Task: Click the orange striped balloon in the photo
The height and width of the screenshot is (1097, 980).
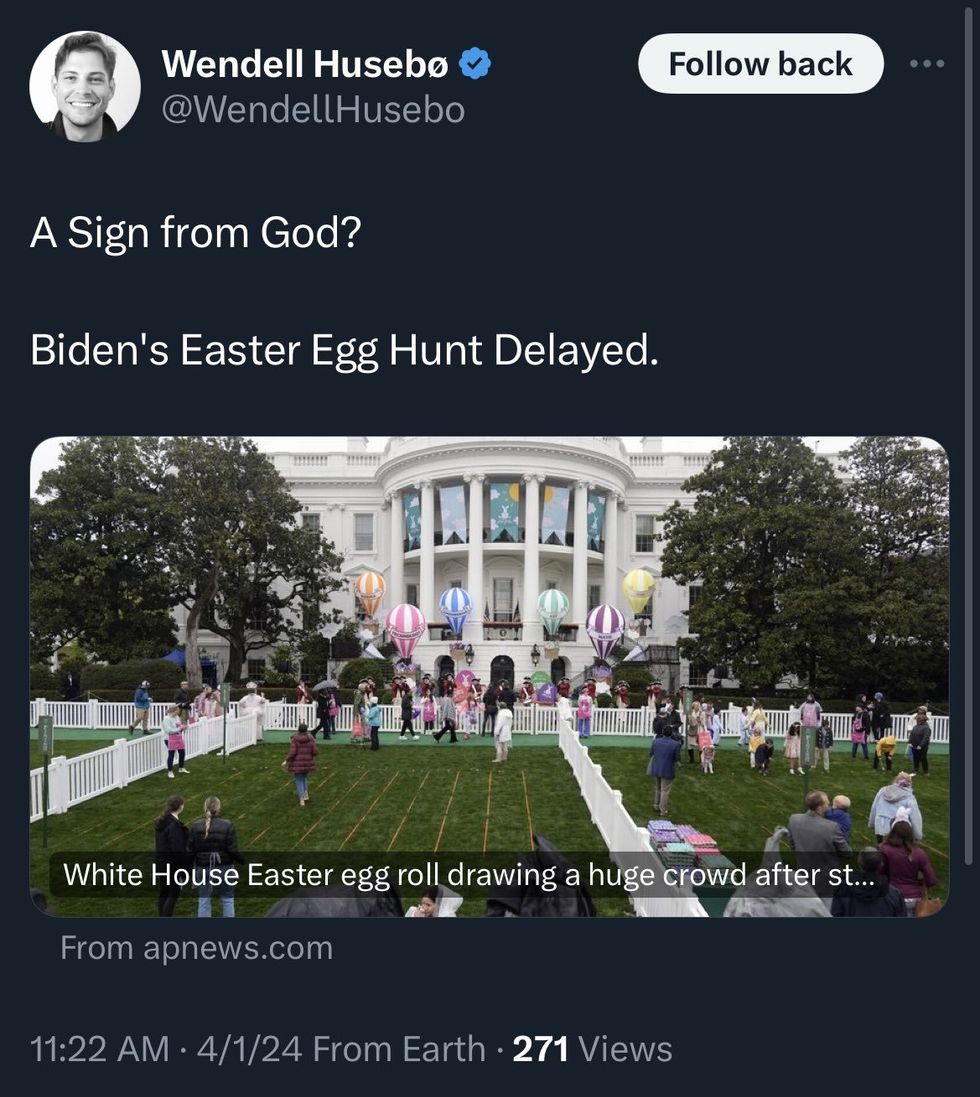Action: click(x=370, y=590)
